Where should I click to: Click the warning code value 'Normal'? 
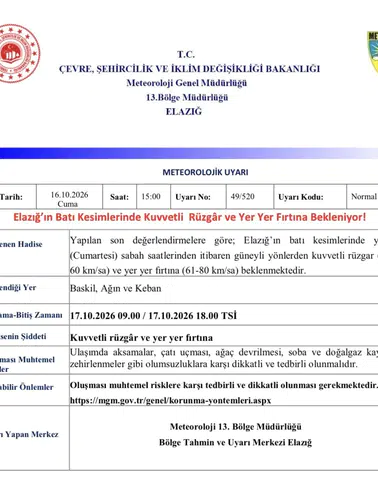pos(364,196)
